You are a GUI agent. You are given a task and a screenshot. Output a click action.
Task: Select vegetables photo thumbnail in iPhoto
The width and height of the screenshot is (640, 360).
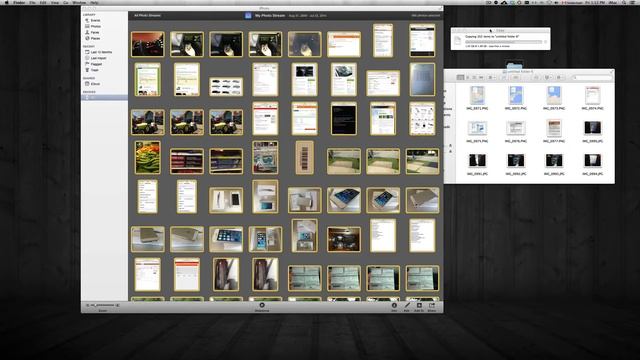[148, 158]
